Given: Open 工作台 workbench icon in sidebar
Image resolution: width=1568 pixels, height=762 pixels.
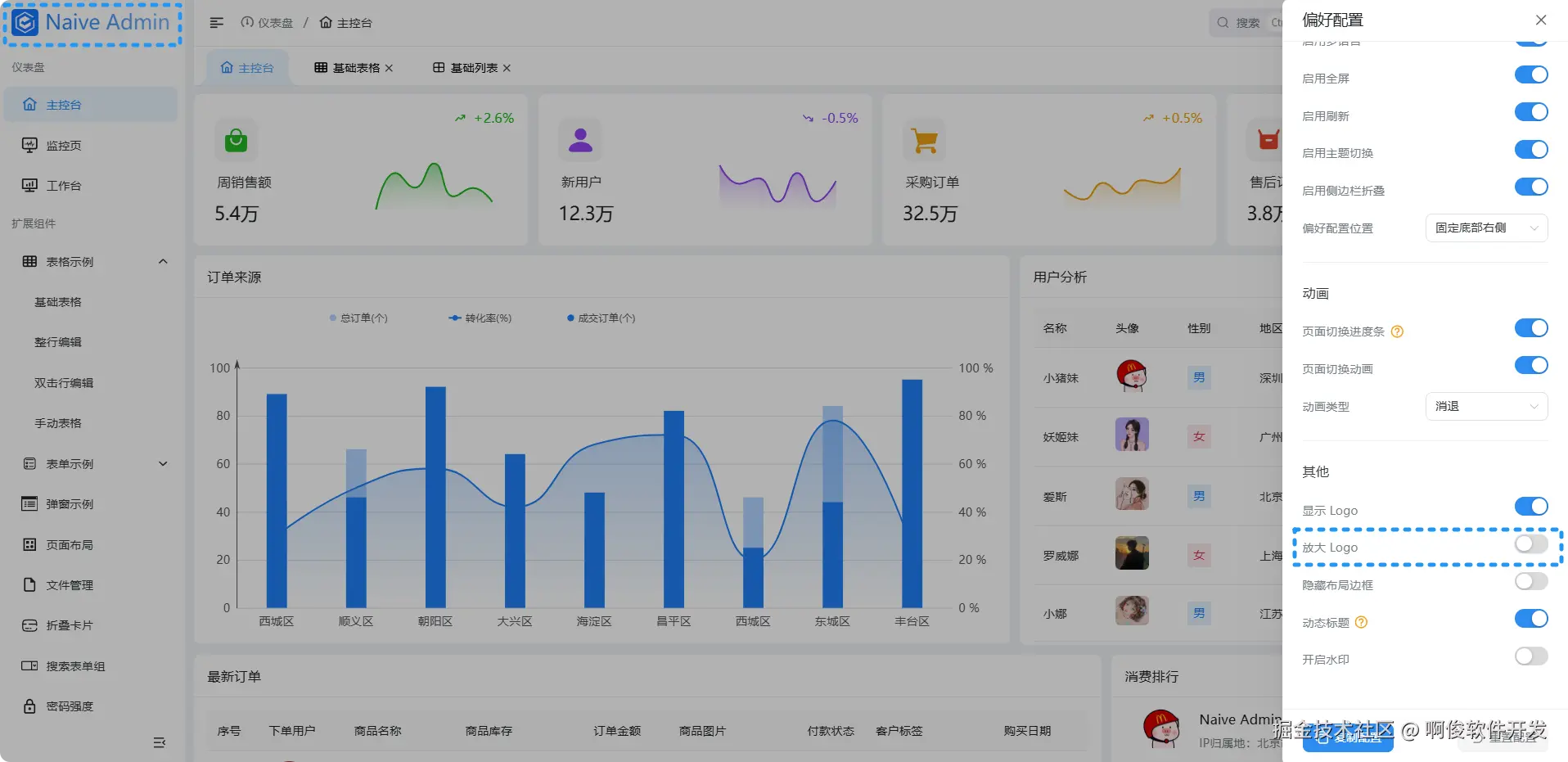Looking at the screenshot, I should 29,186.
